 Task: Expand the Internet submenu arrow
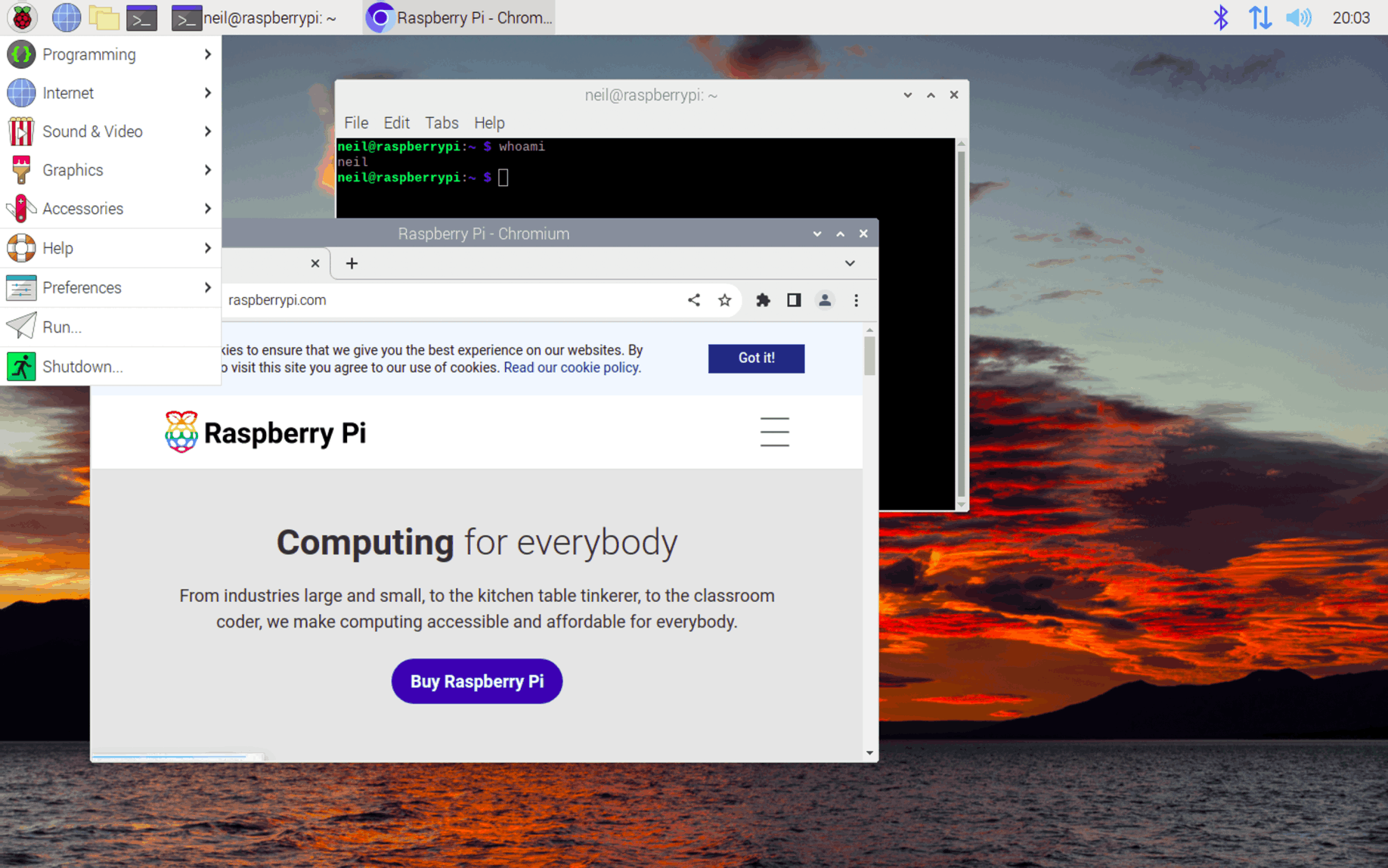pos(207,93)
